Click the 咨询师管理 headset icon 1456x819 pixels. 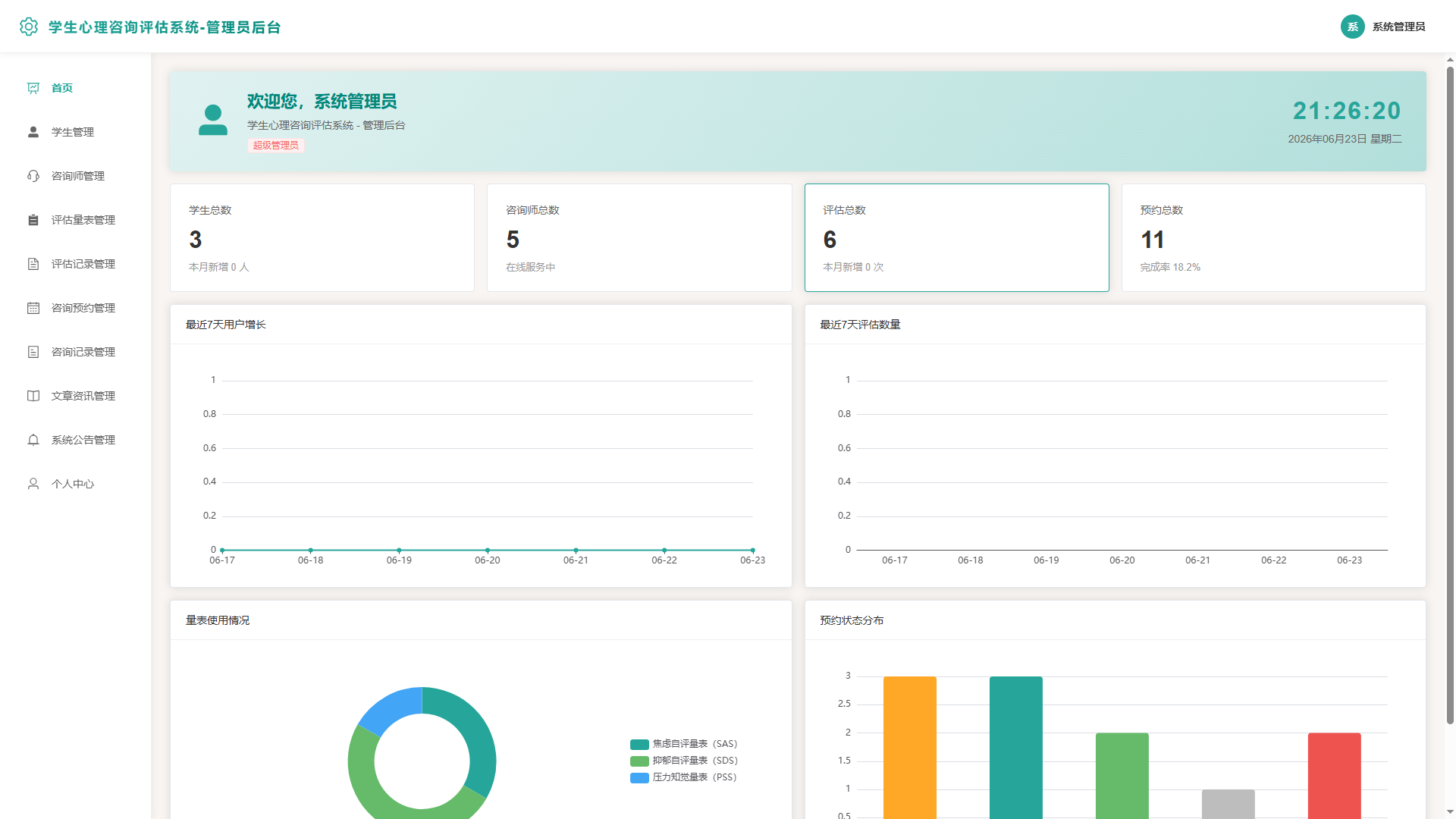33,176
